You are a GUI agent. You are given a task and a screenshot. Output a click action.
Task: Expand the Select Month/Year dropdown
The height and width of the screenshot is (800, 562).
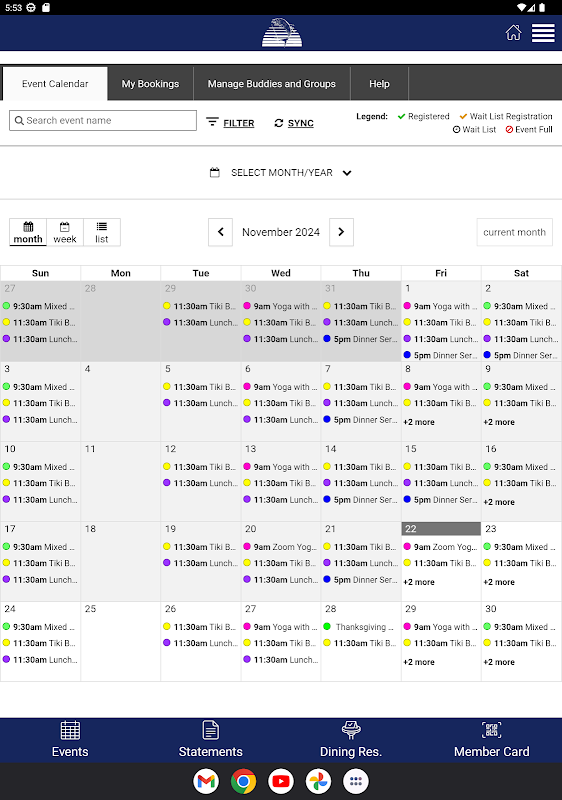[x=280, y=172]
